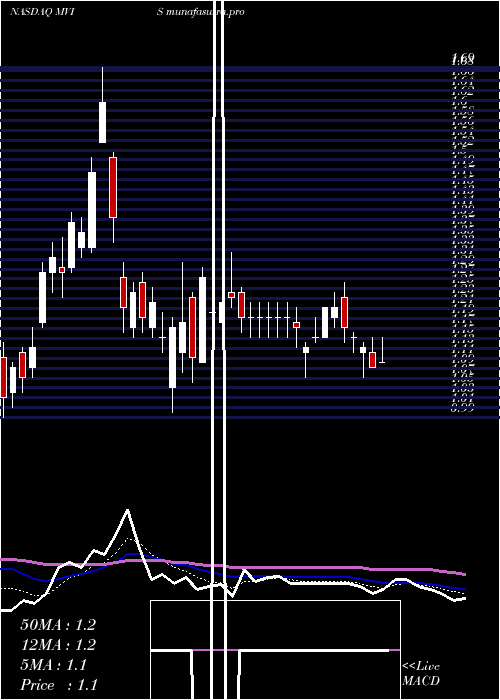Click the peak of the white MACD line
The width and height of the screenshot is (500, 700).
point(128,510)
